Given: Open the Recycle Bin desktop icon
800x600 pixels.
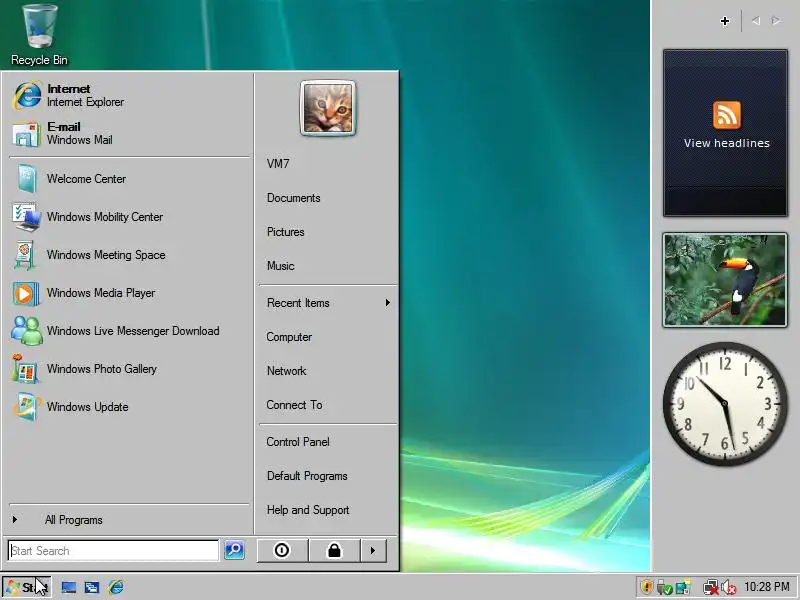Looking at the screenshot, I should click(39, 35).
